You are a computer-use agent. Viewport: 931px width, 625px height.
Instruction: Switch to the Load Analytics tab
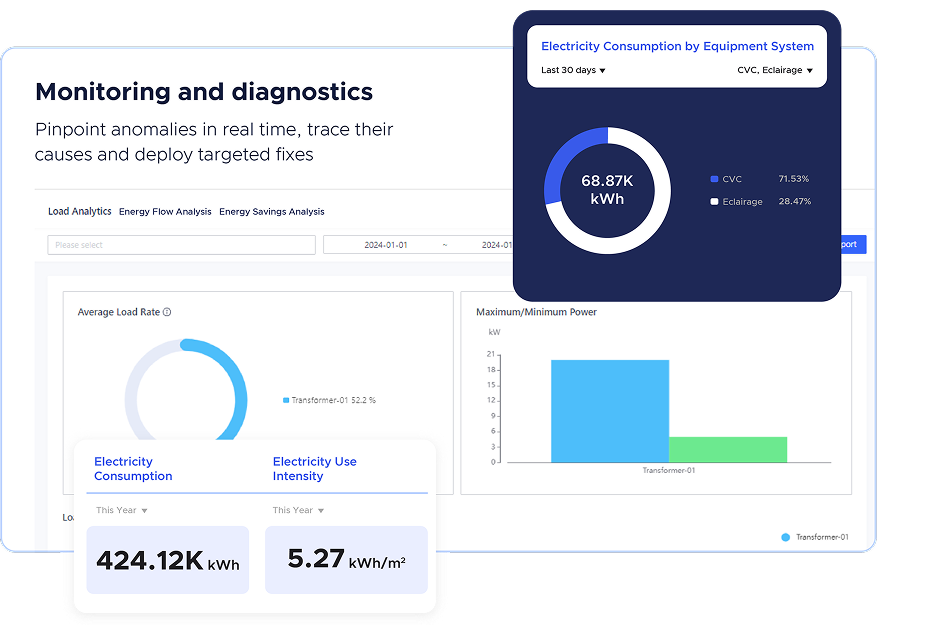click(80, 212)
